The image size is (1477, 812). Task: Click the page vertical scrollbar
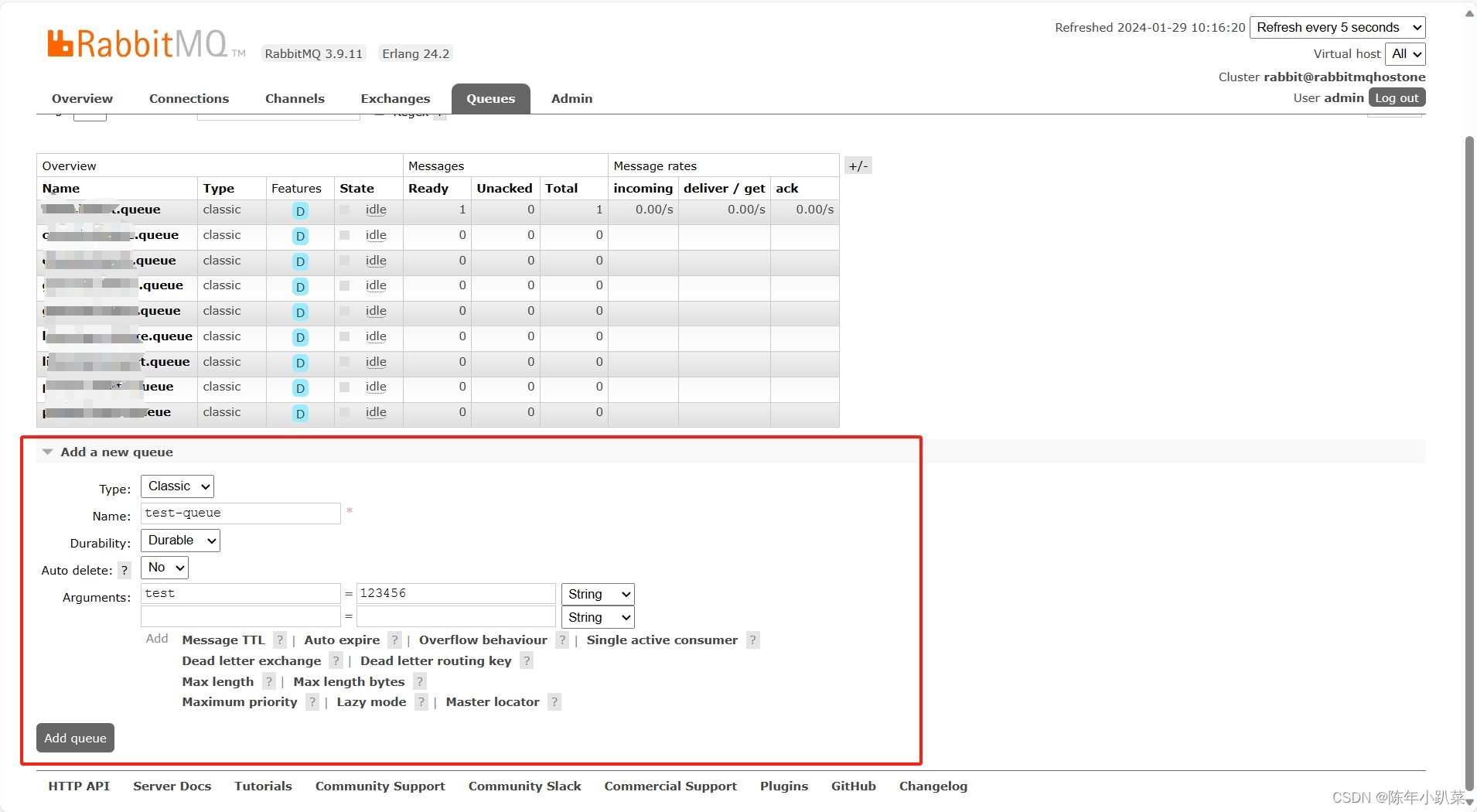[1469, 464]
